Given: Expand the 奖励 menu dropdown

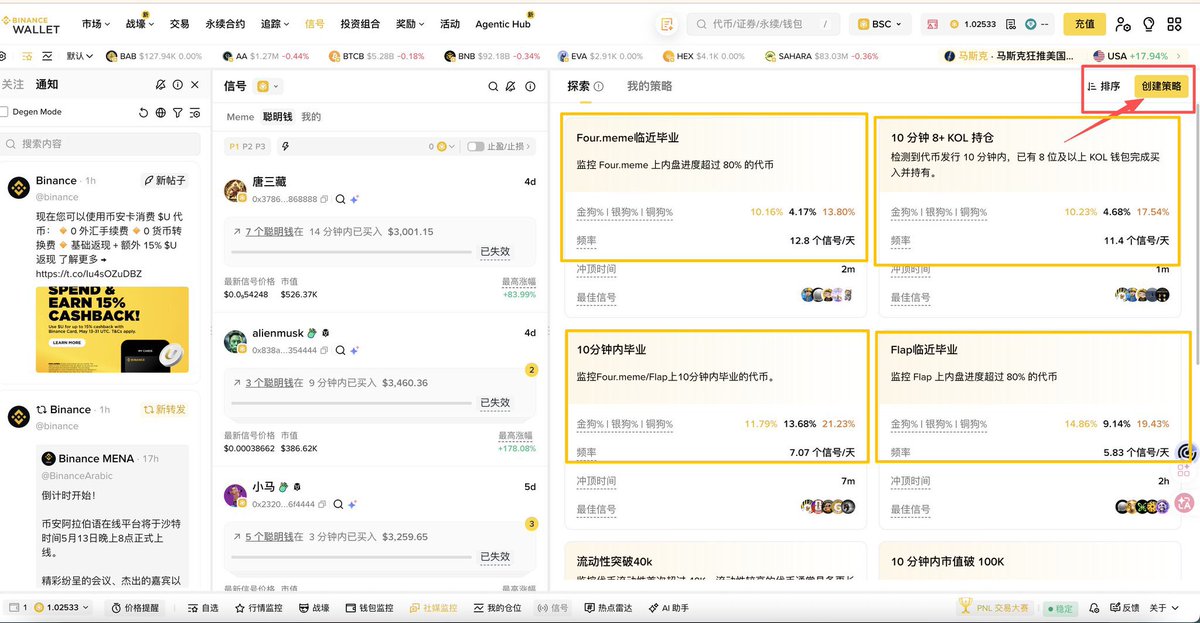Looking at the screenshot, I should point(410,24).
